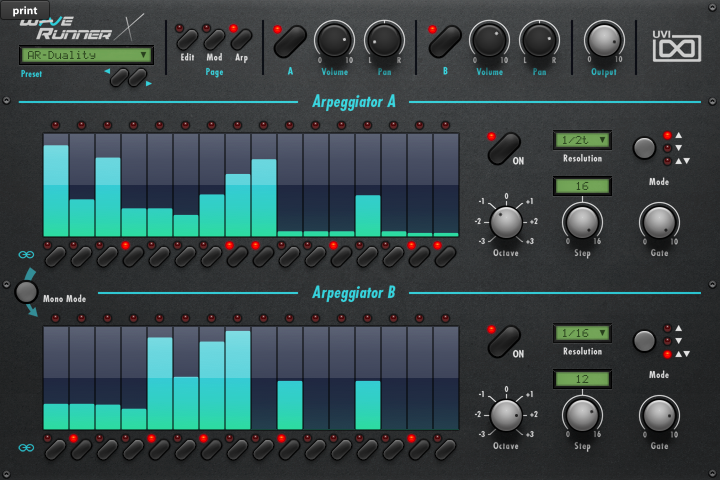This screenshot has width=720, height=480.
Task: Click the Arpeggiator A link icon
Action: point(26,254)
